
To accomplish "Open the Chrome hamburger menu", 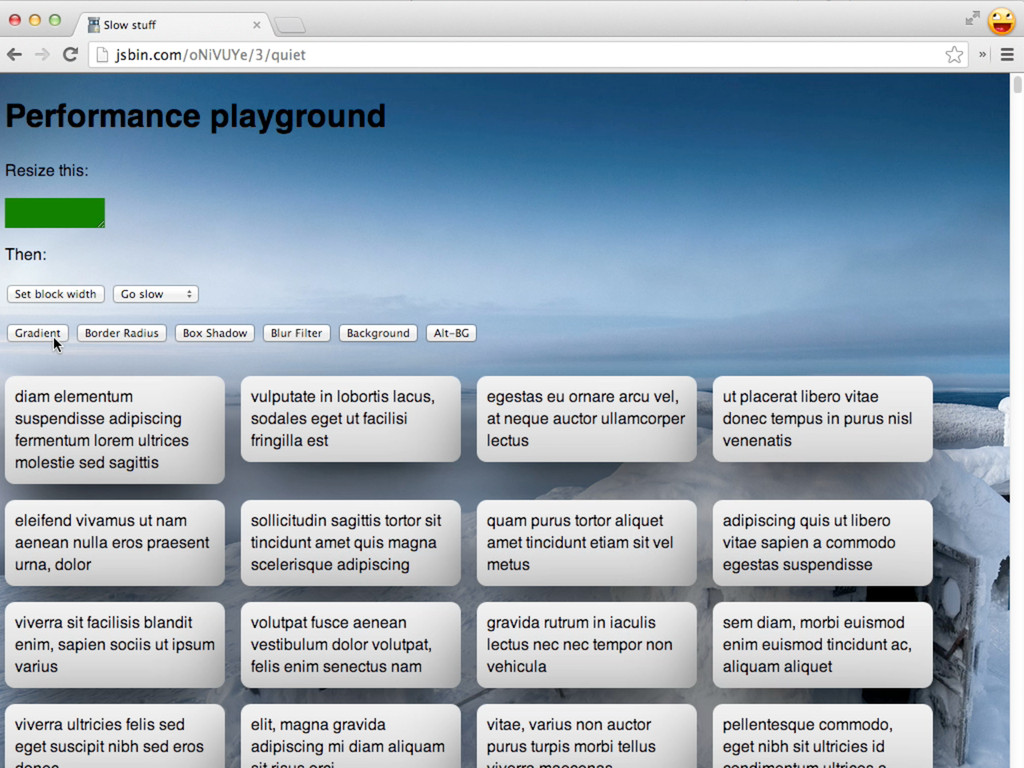I will 1007,55.
